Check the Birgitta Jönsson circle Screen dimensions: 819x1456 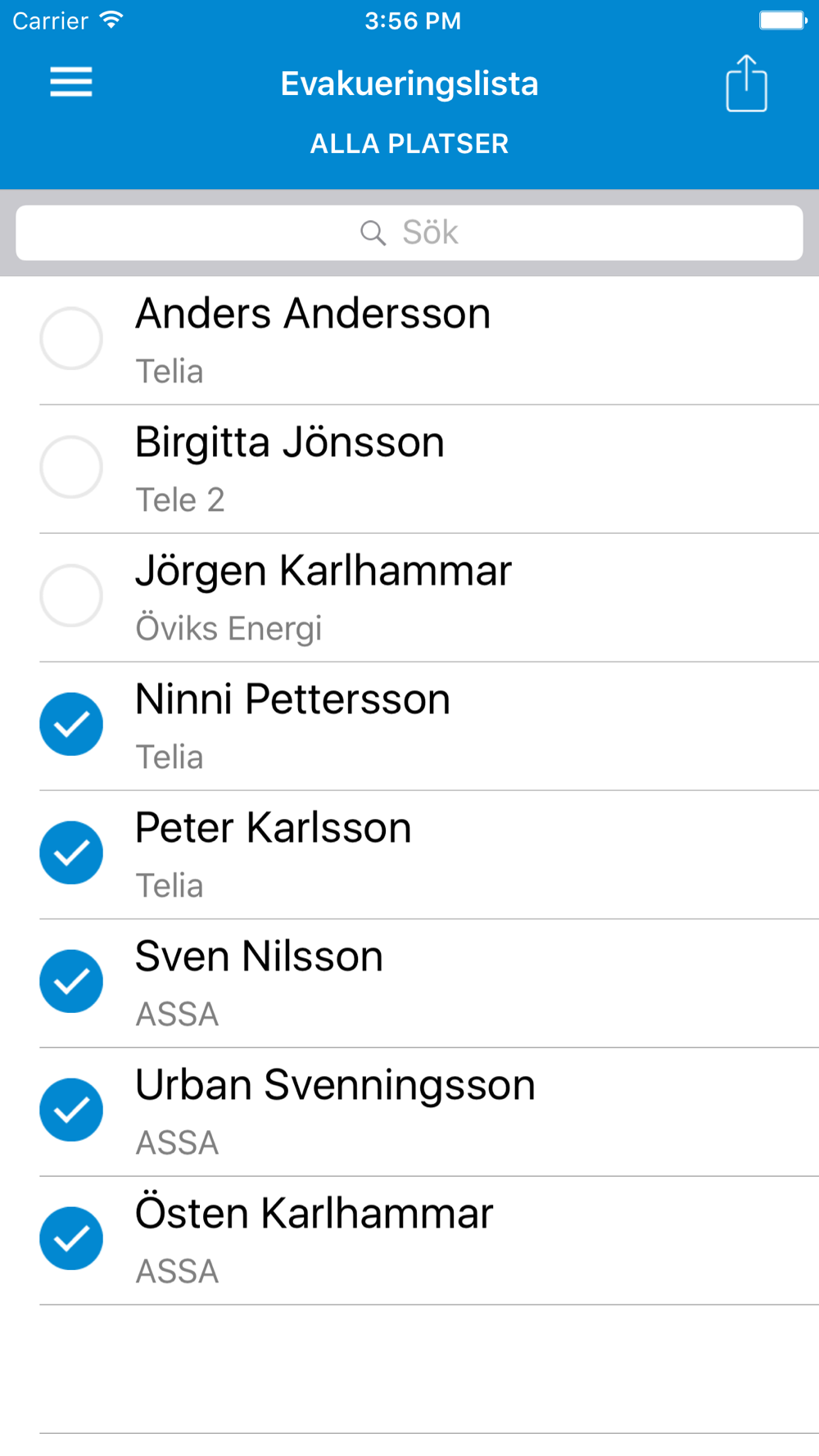pyautogui.click(x=71, y=467)
